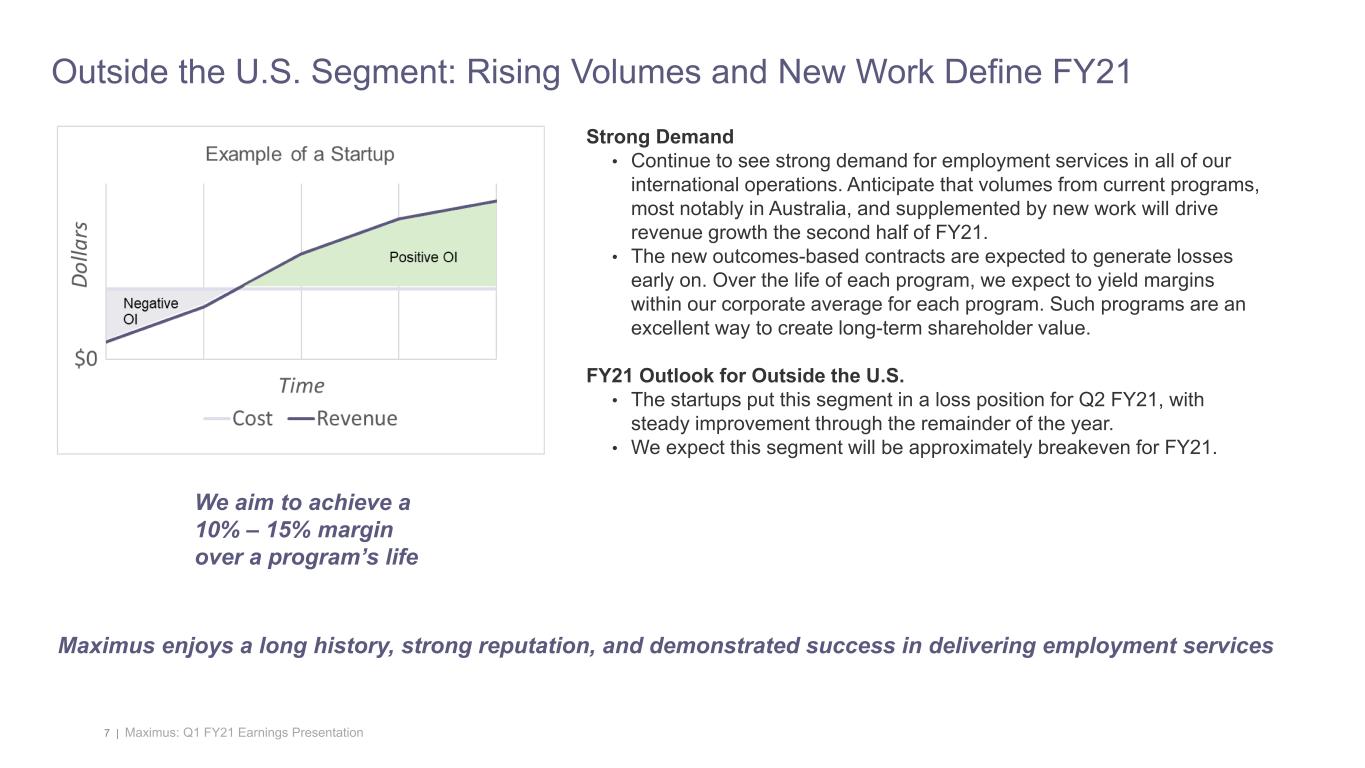Screen dimensions: 1365x768
Task: Select the bottom Maximus italic summary text
Action: click(x=667, y=644)
